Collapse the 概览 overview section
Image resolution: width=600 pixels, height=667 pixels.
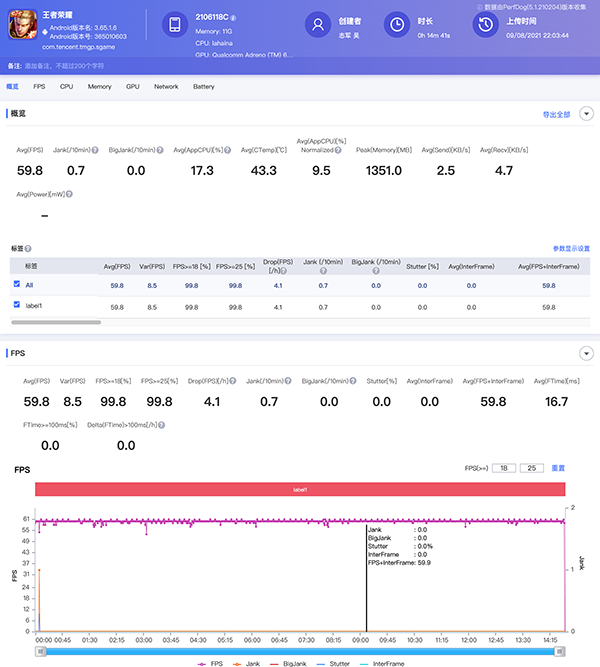(x=587, y=114)
